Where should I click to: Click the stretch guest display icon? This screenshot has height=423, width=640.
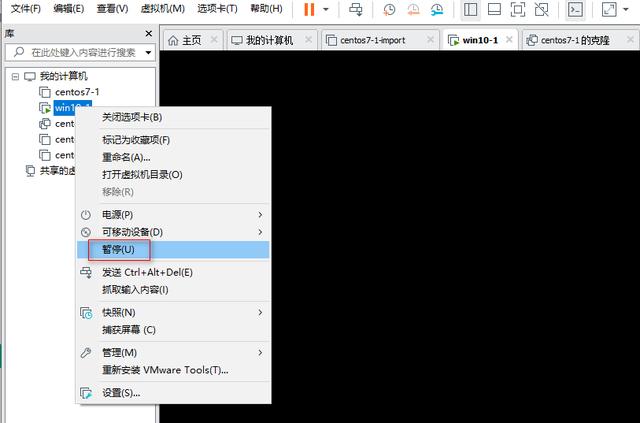tap(609, 9)
